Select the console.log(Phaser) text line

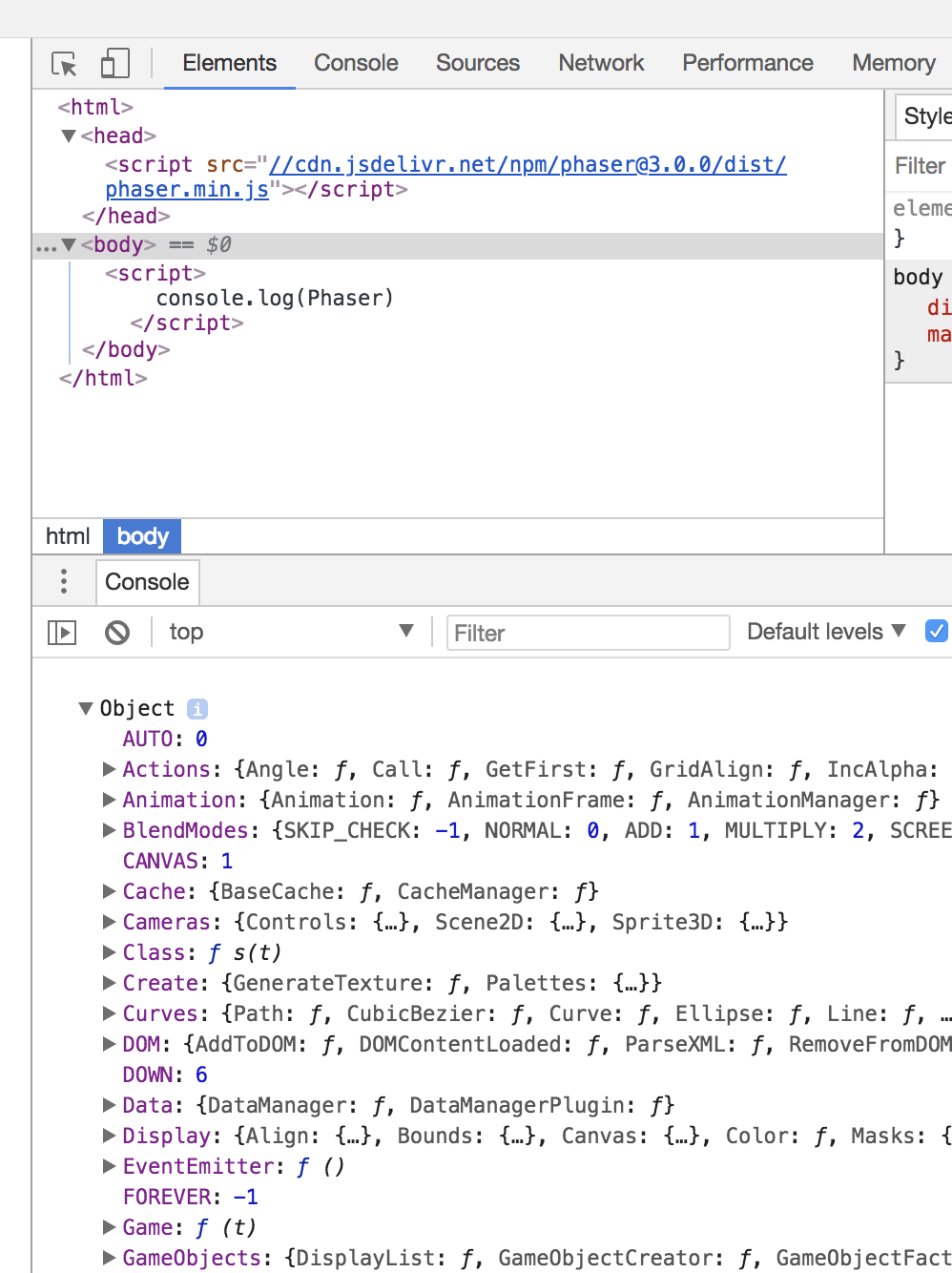275,299
